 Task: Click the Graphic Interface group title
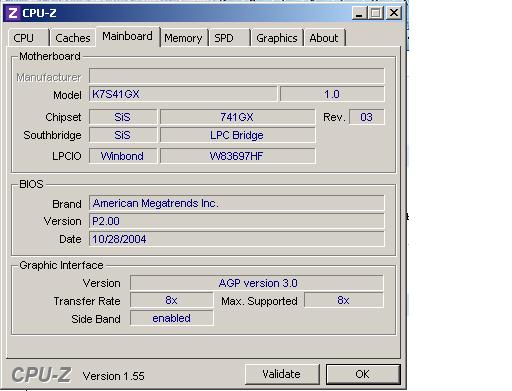(x=61, y=265)
